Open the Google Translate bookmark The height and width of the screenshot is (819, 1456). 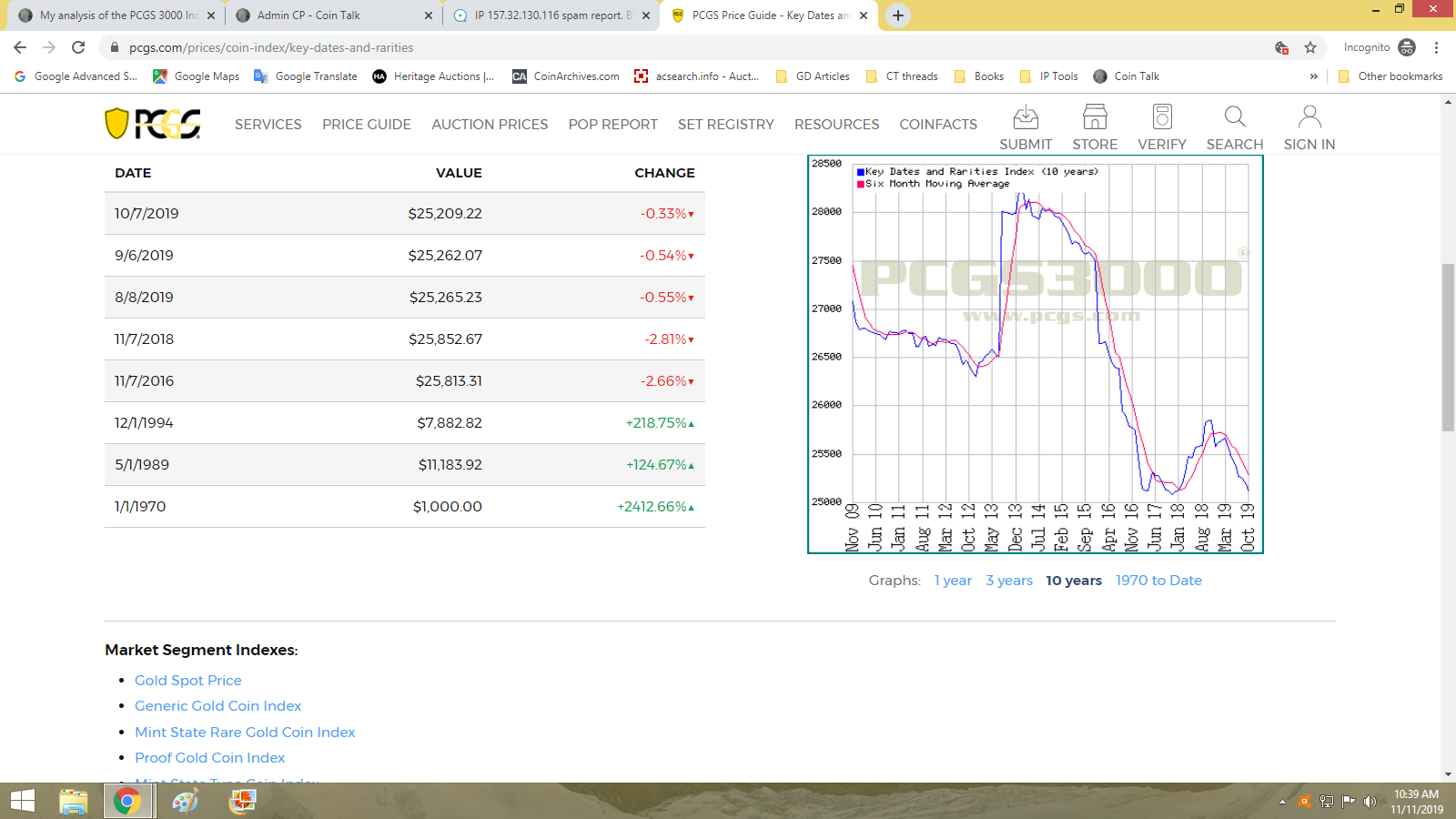pyautogui.click(x=306, y=76)
